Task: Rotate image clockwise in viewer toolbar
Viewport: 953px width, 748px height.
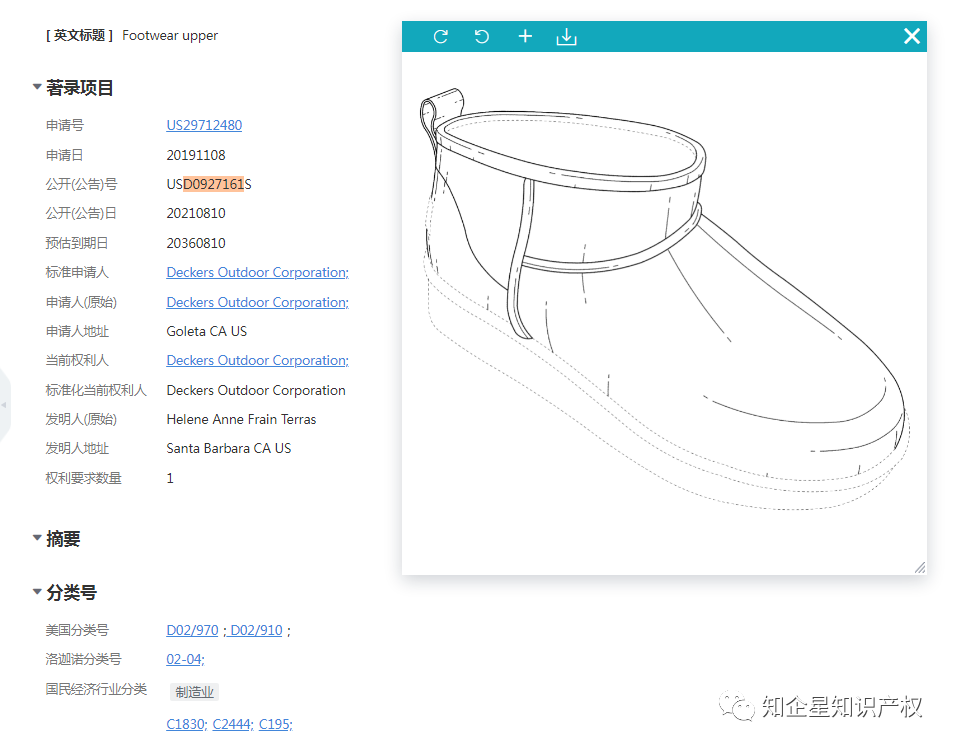Action: (x=441, y=36)
